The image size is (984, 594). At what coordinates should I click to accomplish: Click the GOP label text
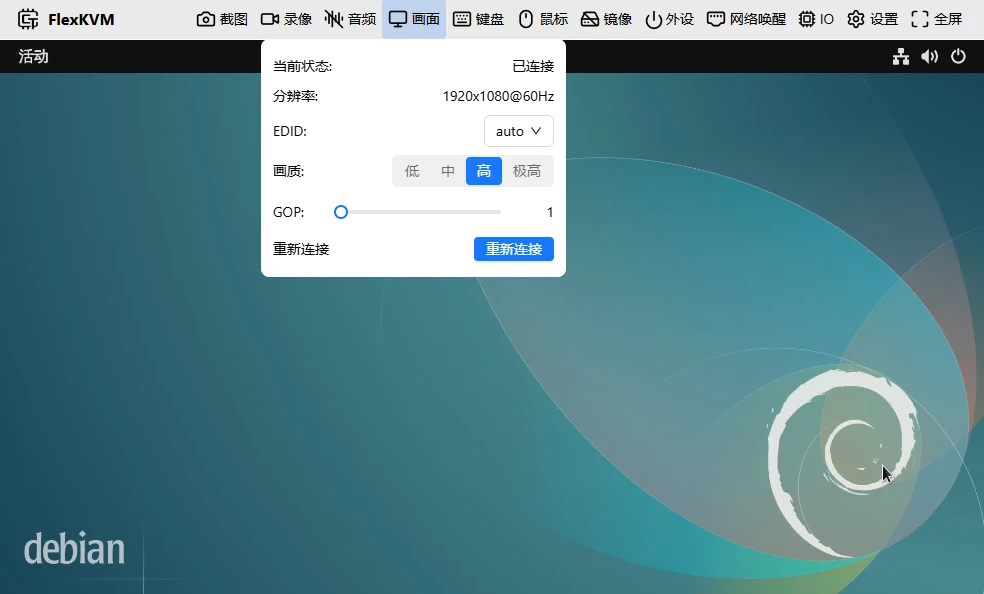289,212
